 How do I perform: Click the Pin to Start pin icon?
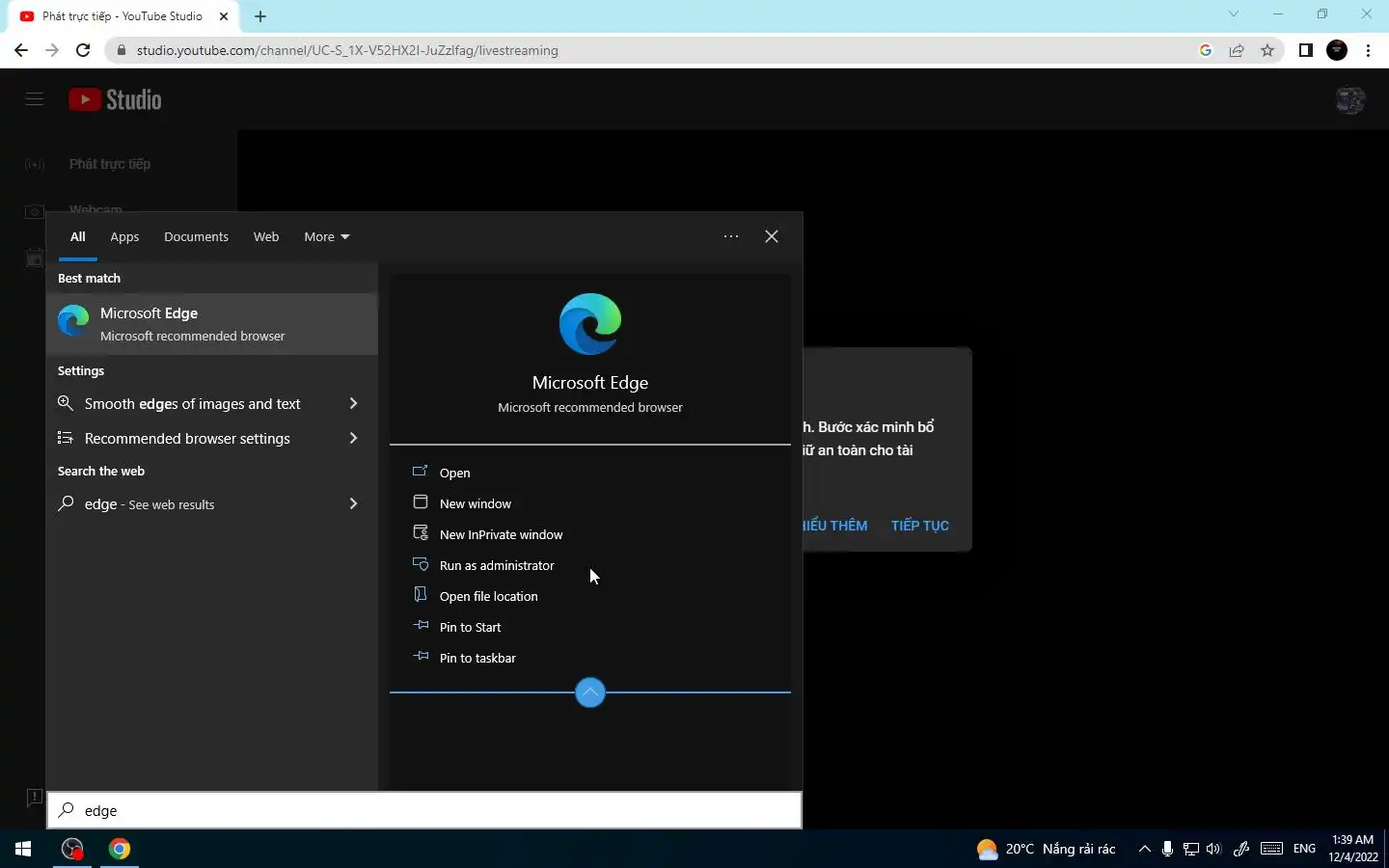(x=420, y=626)
